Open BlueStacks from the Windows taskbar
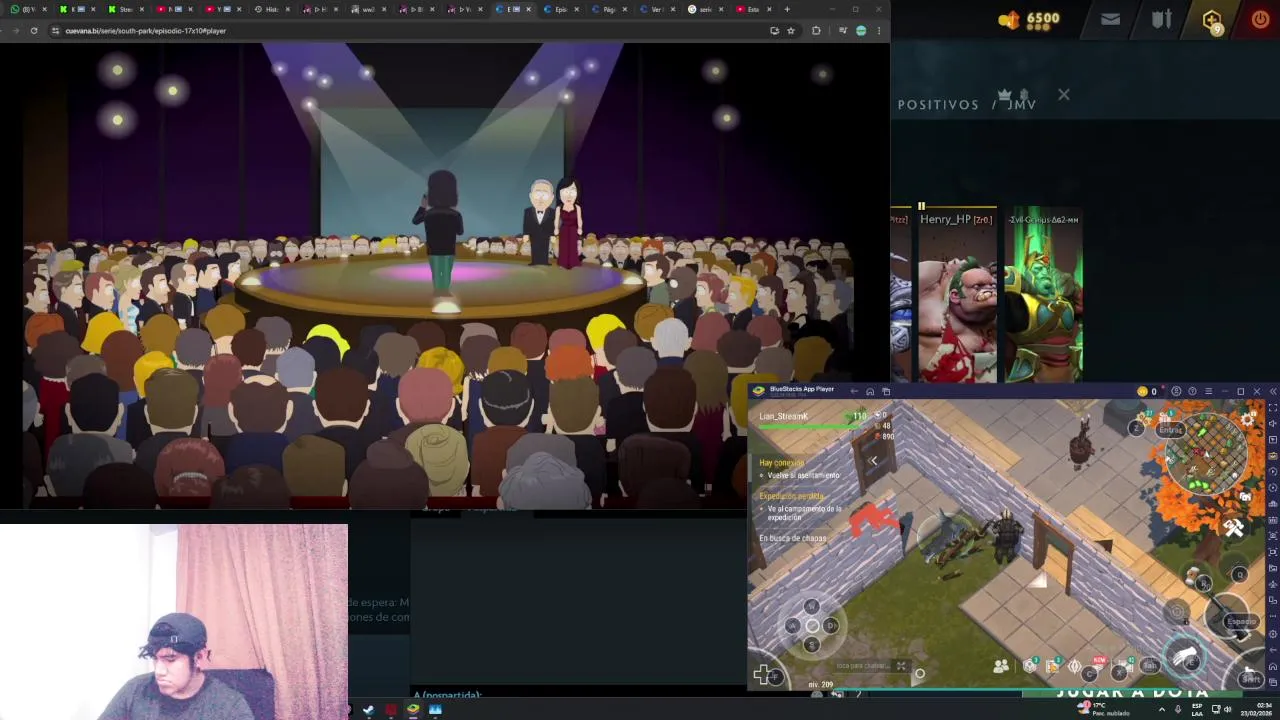 click(412, 710)
